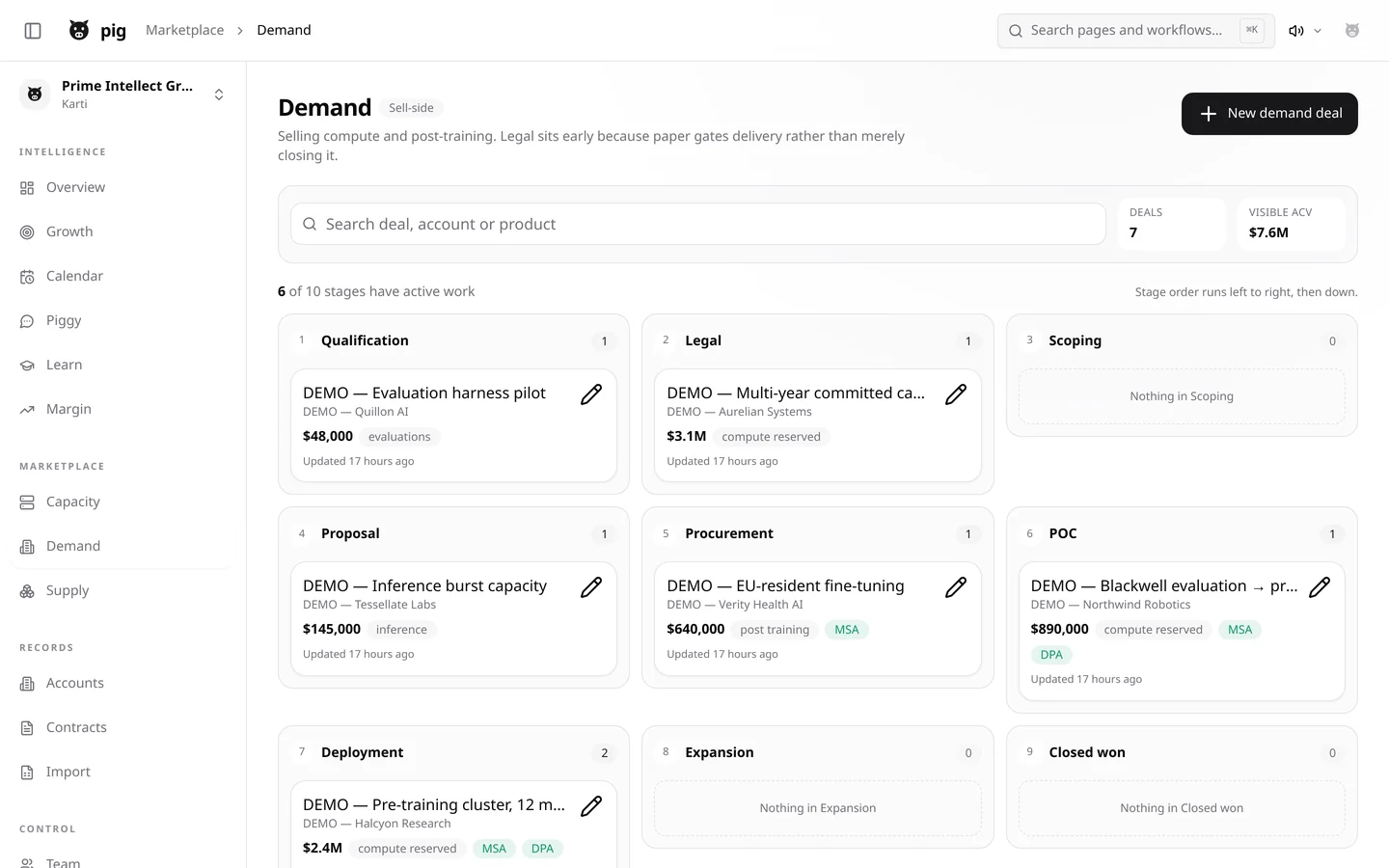Open Accounts building icon in sidebar
The width and height of the screenshot is (1389, 868).
[27, 684]
